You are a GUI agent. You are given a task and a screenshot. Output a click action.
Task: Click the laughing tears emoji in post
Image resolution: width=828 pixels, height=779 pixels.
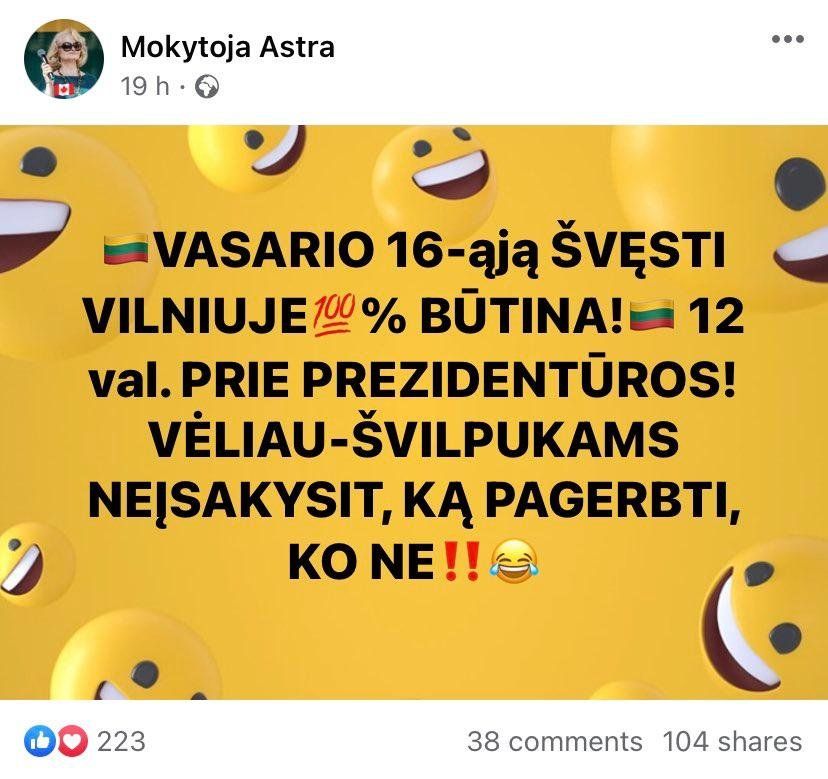tap(514, 563)
